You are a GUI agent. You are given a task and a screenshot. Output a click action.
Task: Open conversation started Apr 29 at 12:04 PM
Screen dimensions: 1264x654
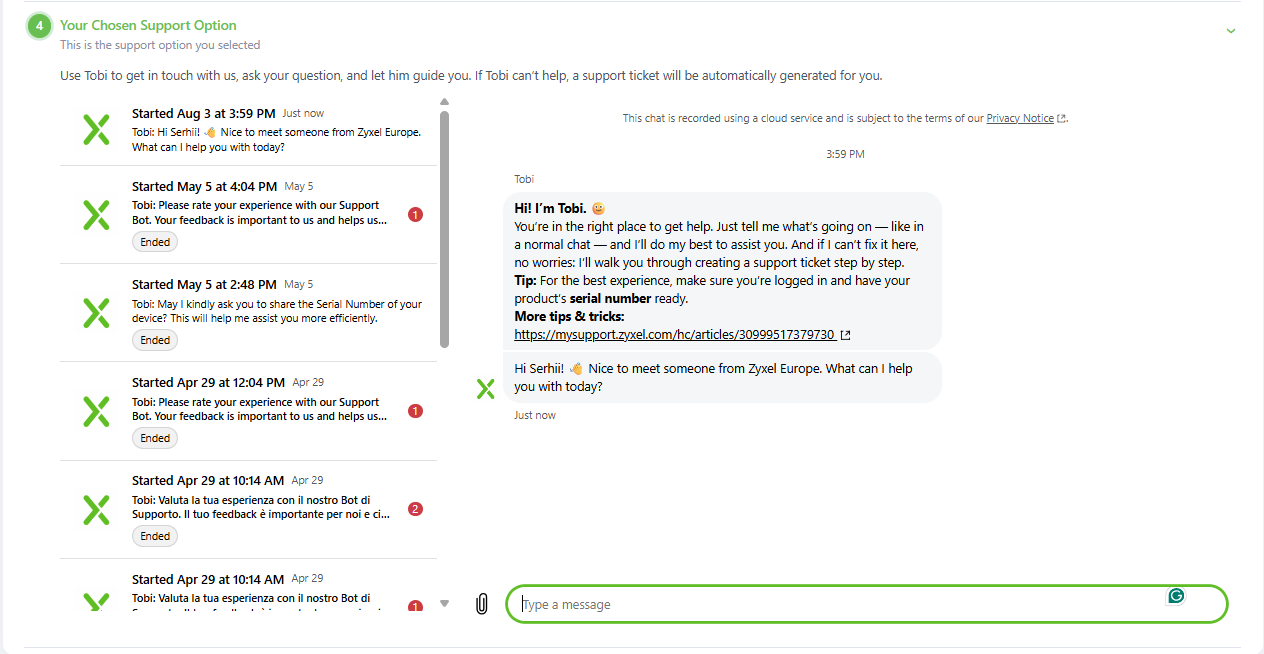click(248, 411)
